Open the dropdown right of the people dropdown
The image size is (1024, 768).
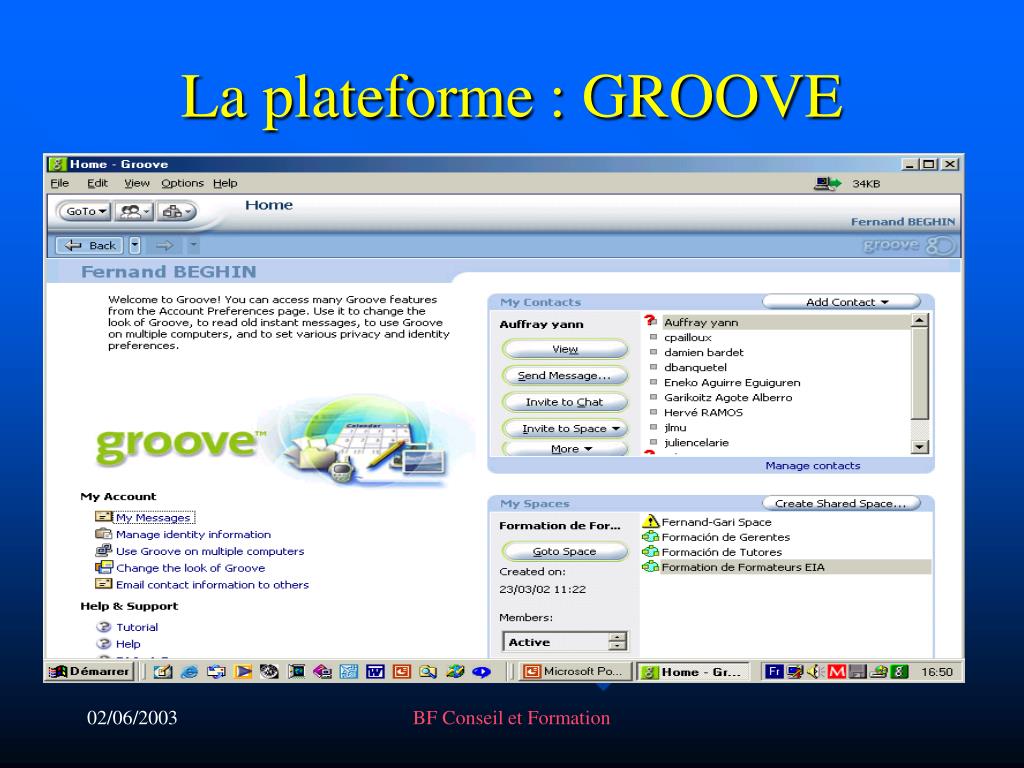176,212
